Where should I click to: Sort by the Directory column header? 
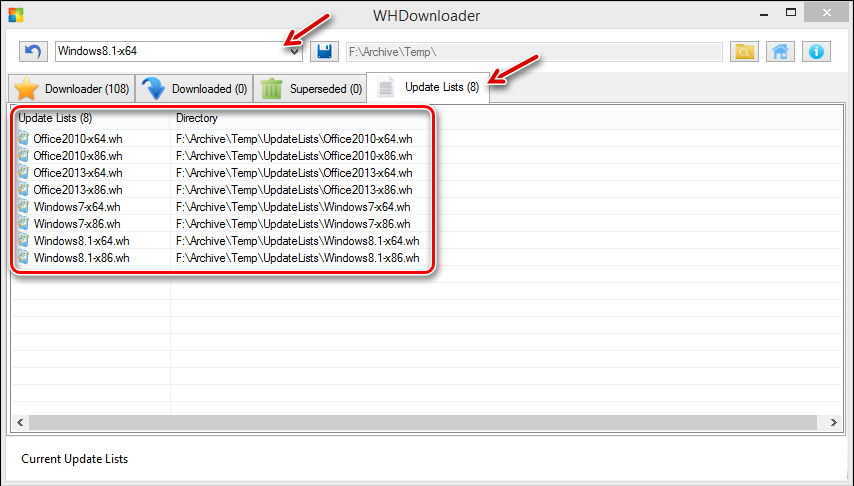coord(197,118)
